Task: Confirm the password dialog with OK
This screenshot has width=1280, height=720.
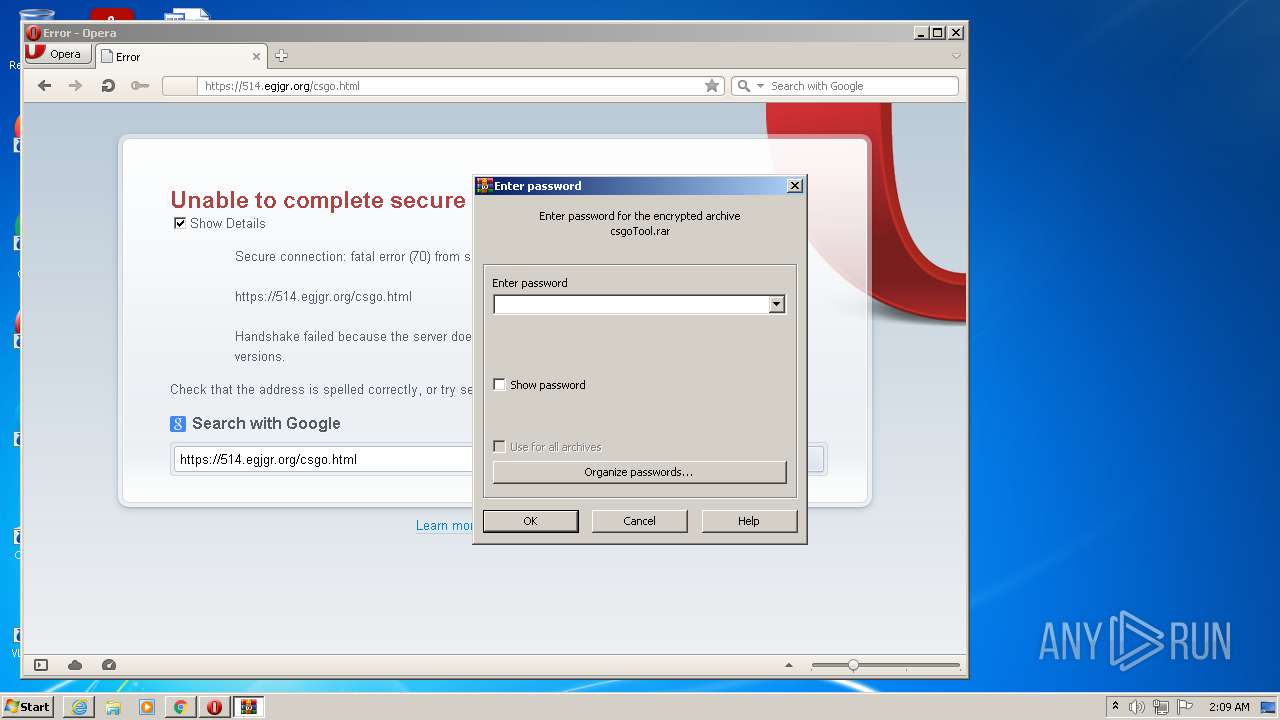Action: 530,521
